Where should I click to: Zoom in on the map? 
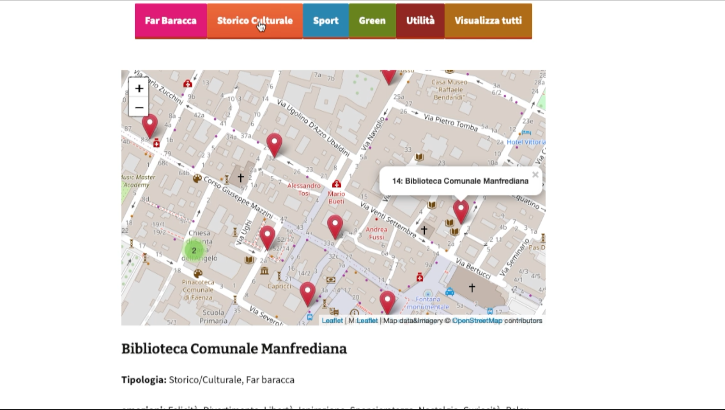point(139,89)
